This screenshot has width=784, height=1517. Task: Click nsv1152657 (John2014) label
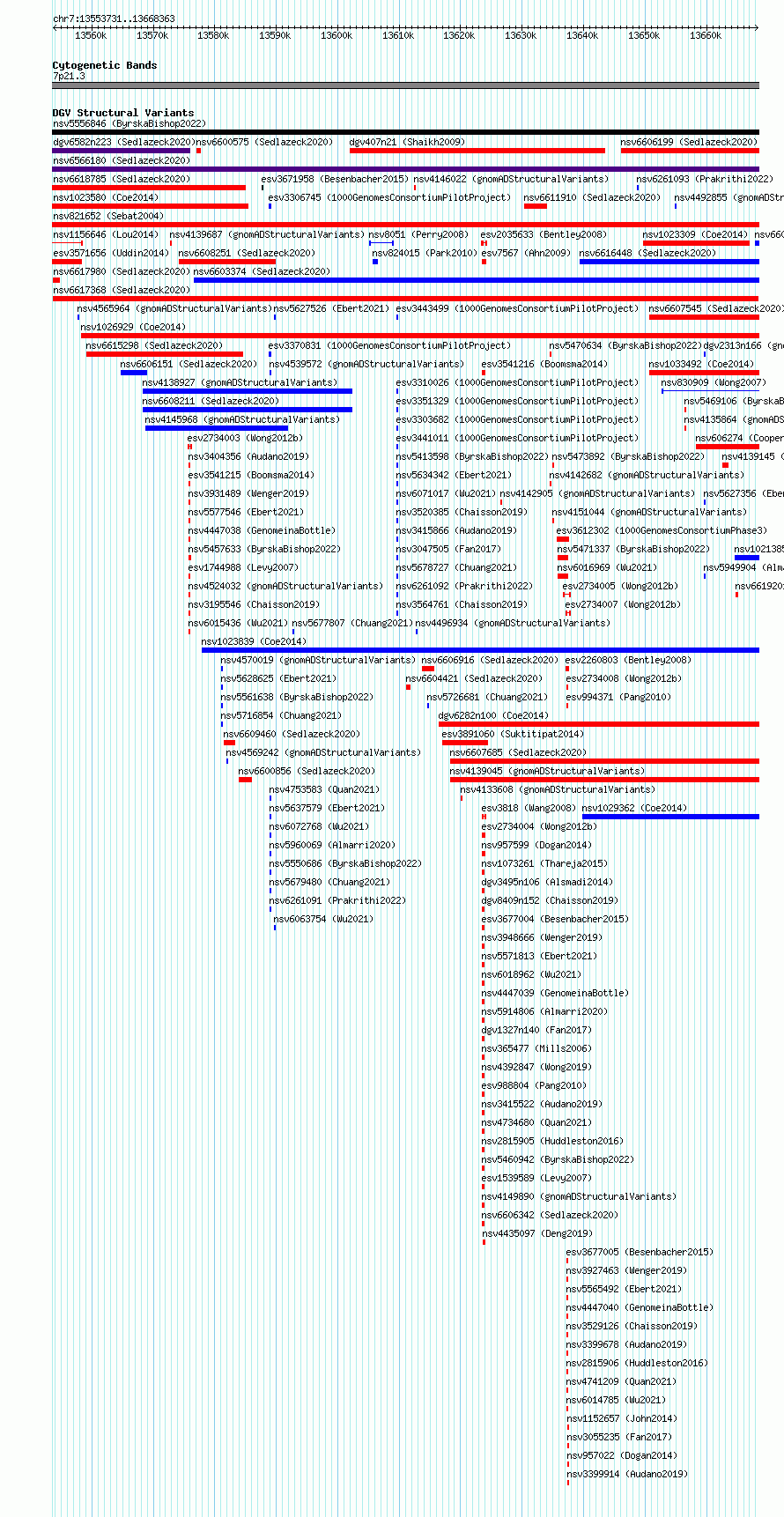pos(622,1418)
